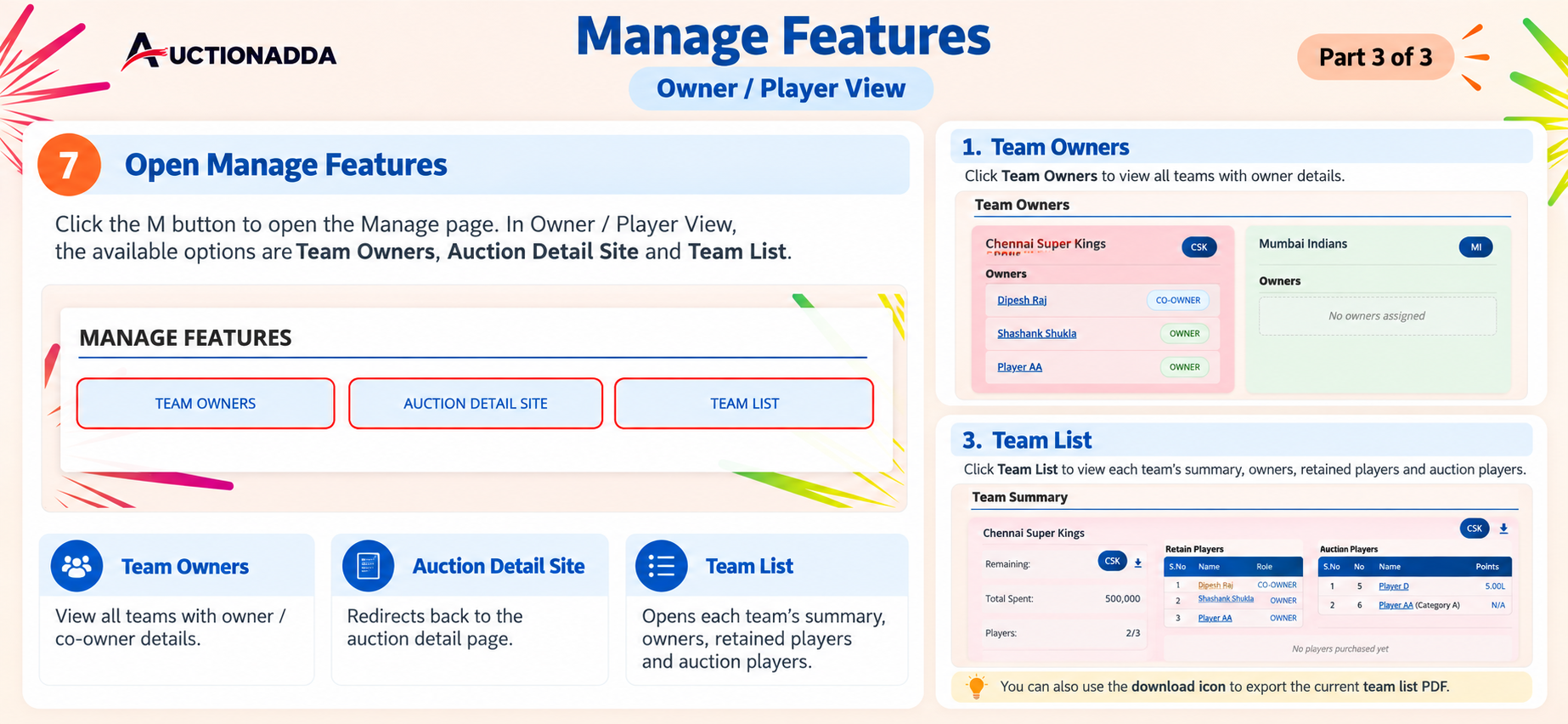Viewport: 1568px width, 724px height.
Task: Click the Total Spent value "500,000"
Action: coord(1122,599)
